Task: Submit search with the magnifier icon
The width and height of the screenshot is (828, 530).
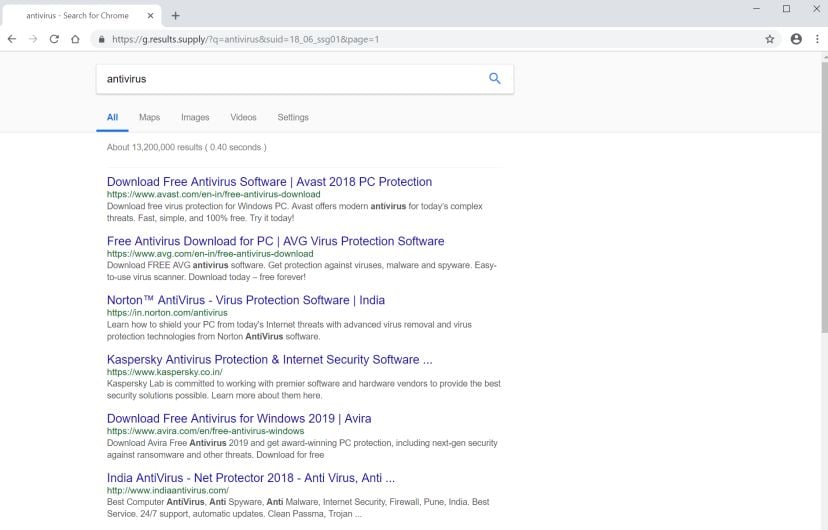Action: point(494,79)
